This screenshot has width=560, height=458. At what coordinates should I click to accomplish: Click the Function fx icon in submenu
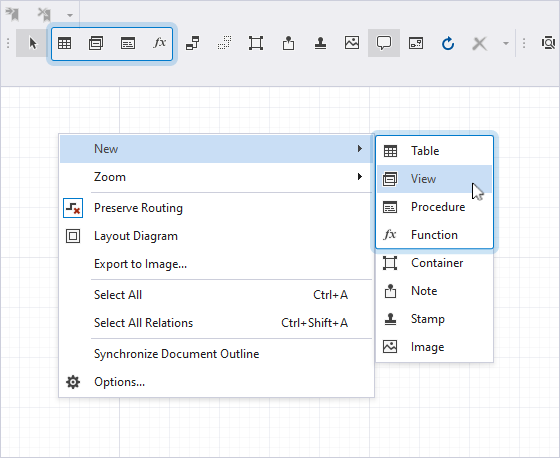tap(390, 234)
